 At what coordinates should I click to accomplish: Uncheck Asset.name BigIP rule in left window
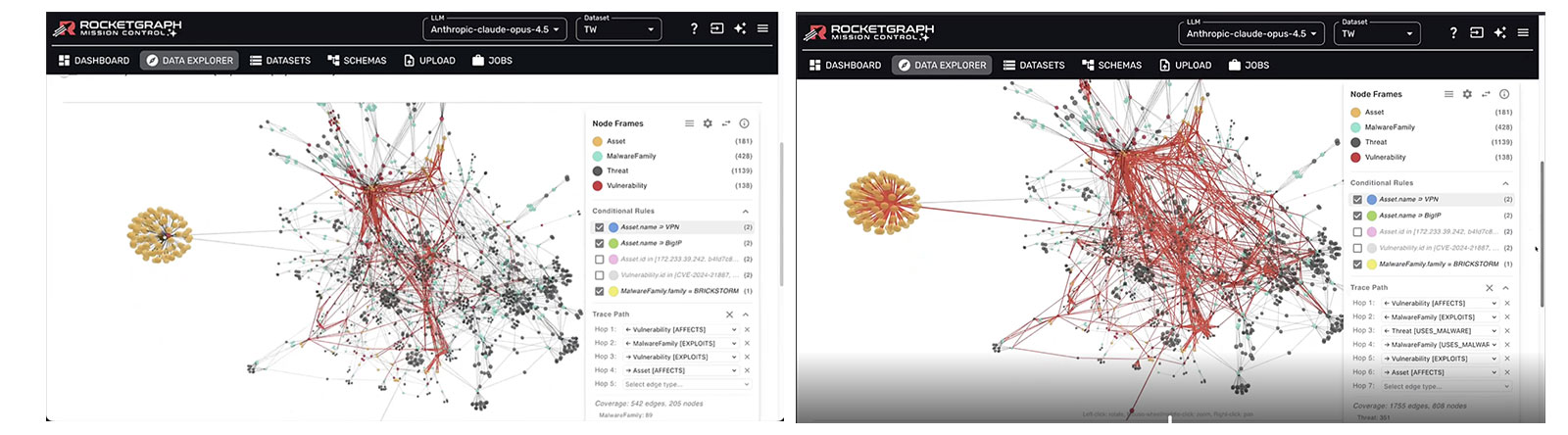pos(599,243)
